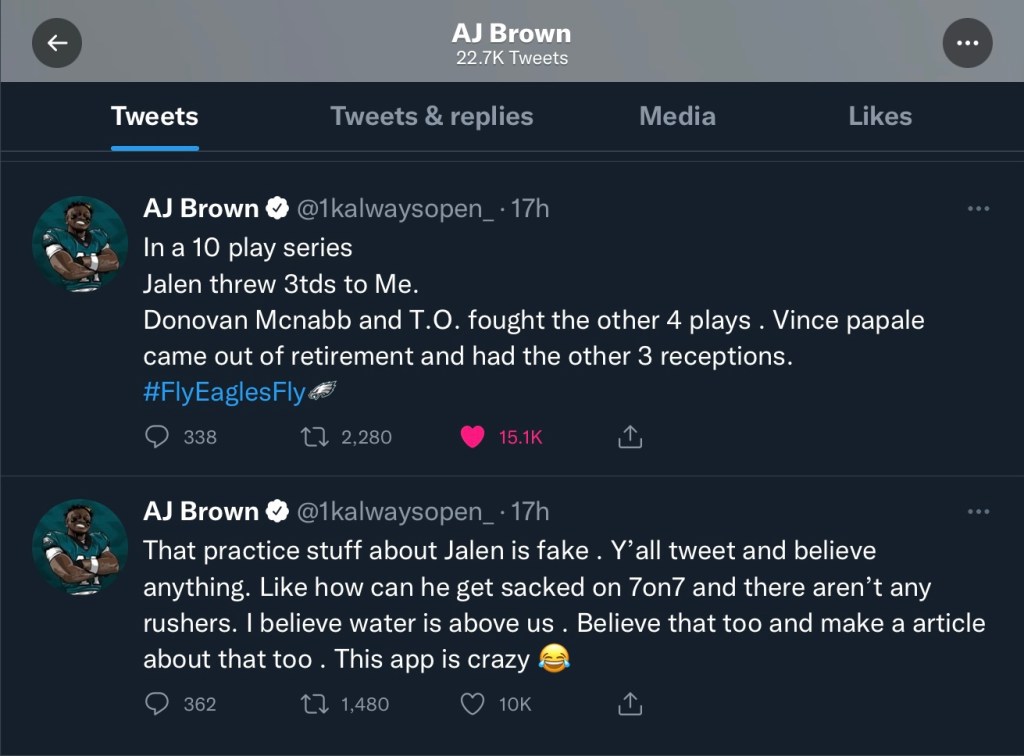The image size is (1024, 756).
Task: Share the practice stuff tweet
Action: (x=630, y=704)
